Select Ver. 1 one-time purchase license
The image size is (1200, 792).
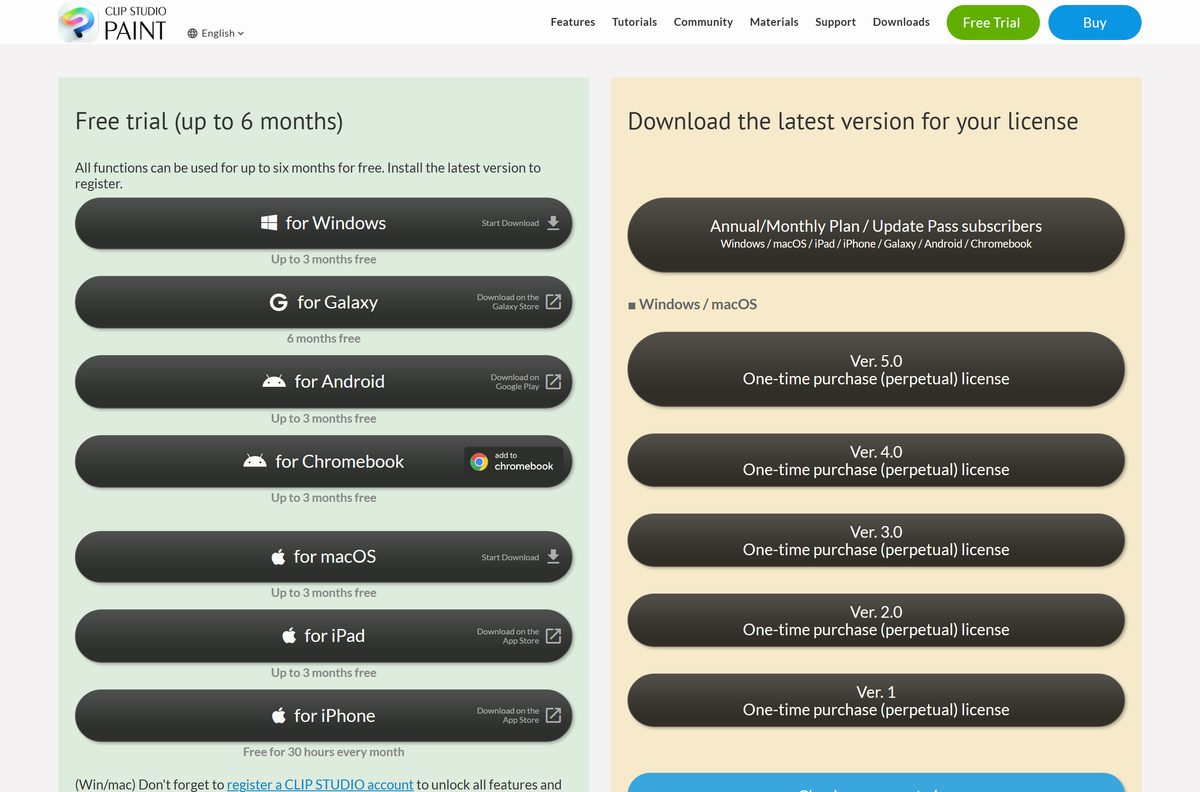click(876, 700)
